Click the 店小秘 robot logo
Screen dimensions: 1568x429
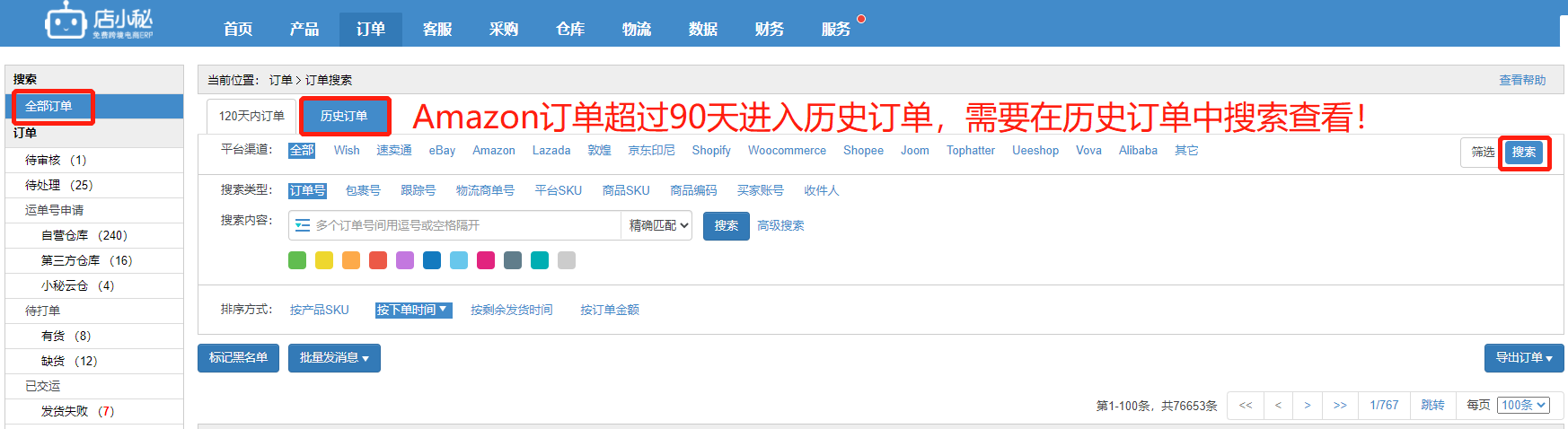click(99, 22)
